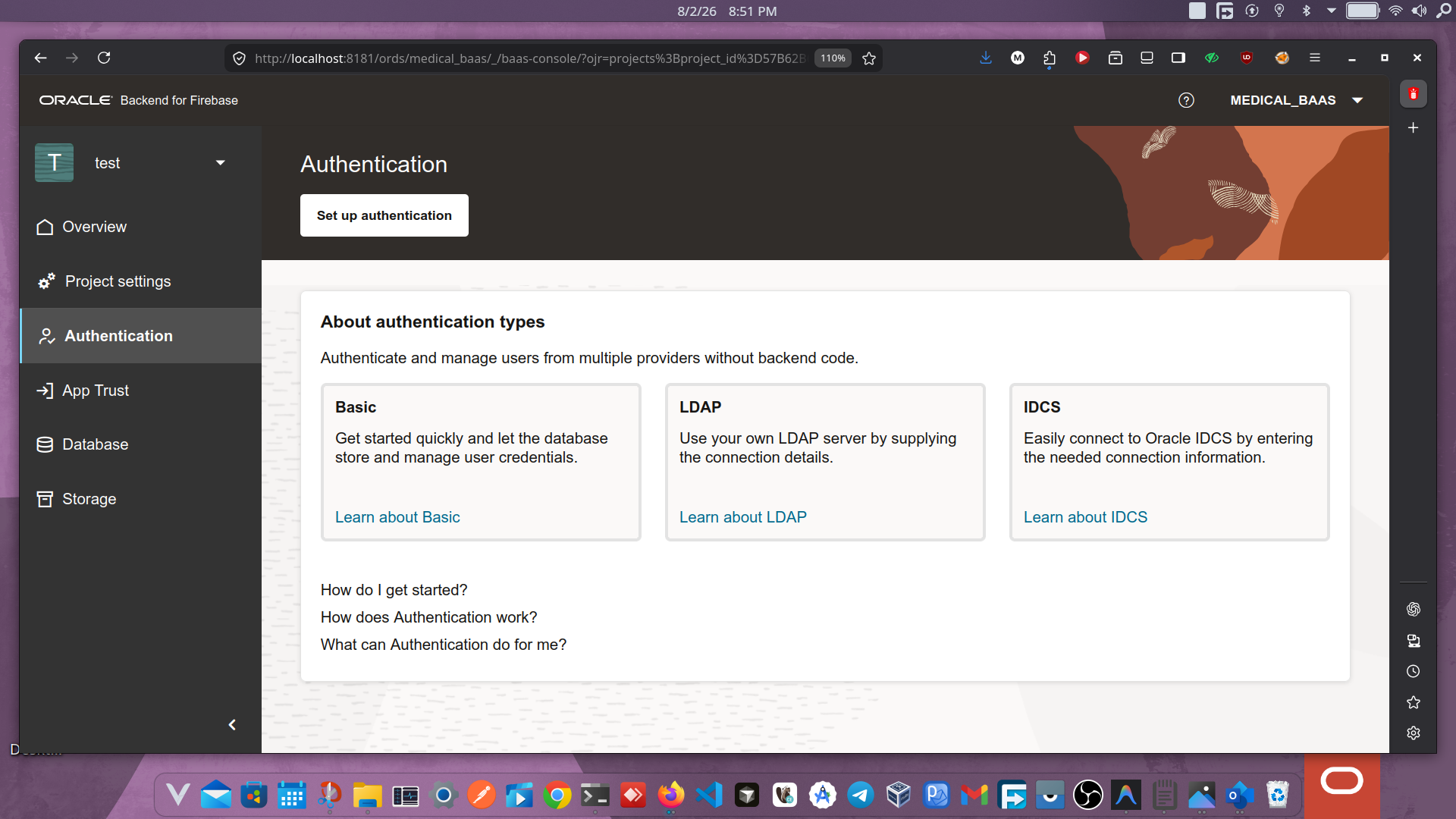Open bookmarks star icon in browser sidebar
Viewport: 1456px width, 819px height.
(1413, 702)
